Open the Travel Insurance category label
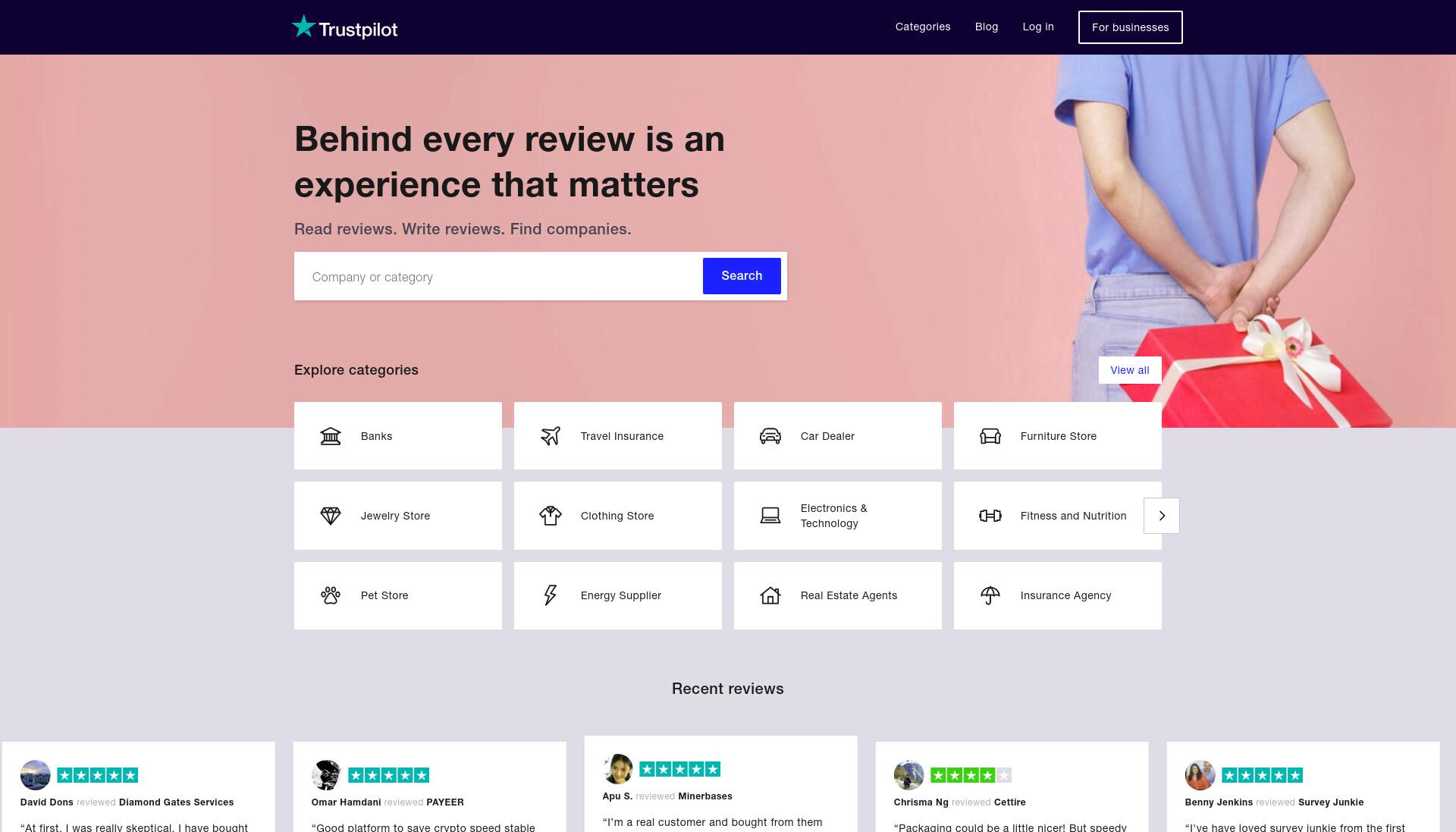This screenshot has height=832, width=1456. pyautogui.click(x=622, y=436)
